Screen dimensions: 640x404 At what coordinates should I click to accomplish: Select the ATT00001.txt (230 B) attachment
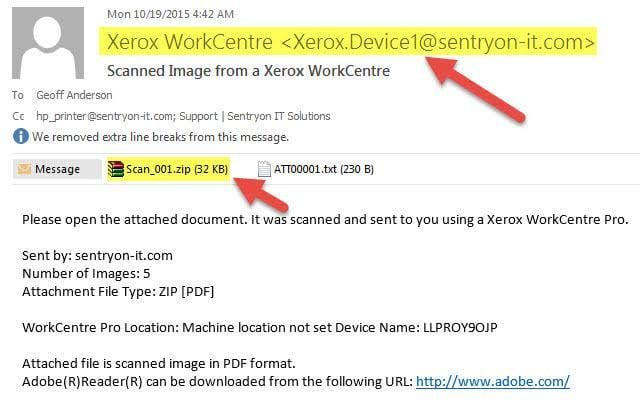(x=316, y=169)
